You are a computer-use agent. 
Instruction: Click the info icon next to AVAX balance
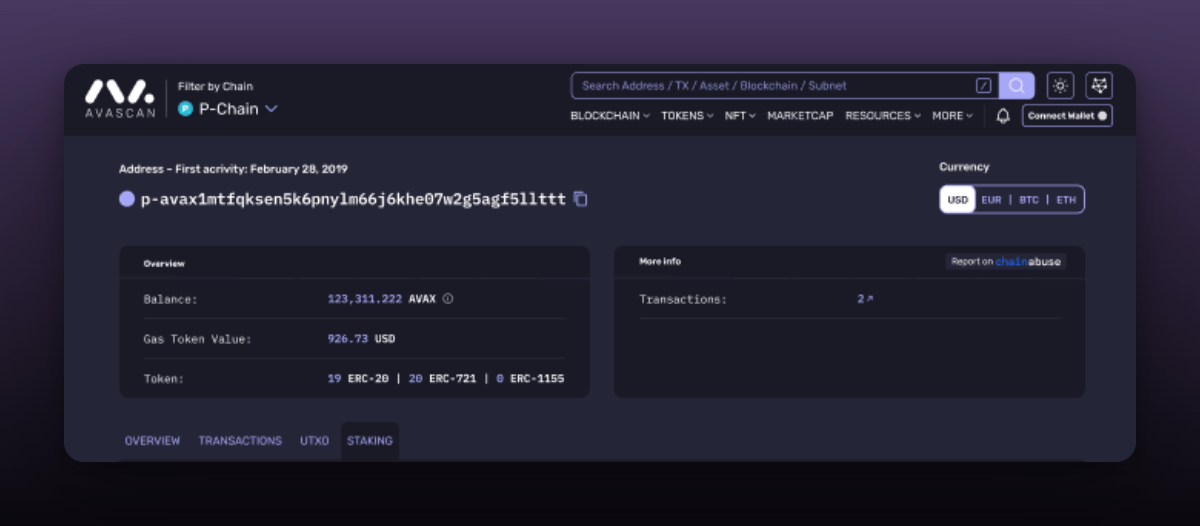pos(448,298)
